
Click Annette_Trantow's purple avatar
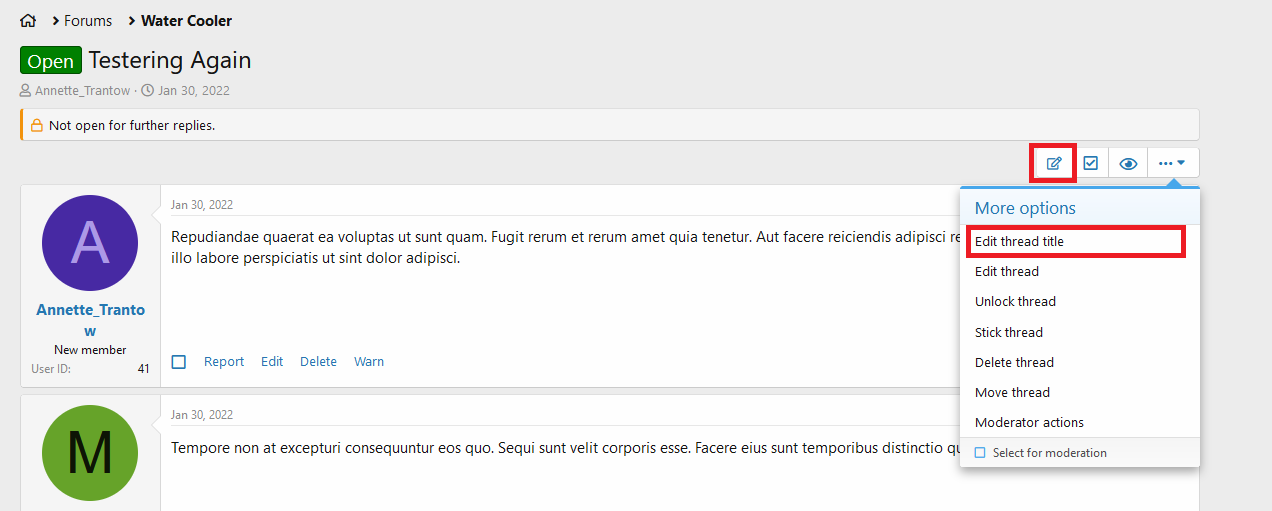90,242
